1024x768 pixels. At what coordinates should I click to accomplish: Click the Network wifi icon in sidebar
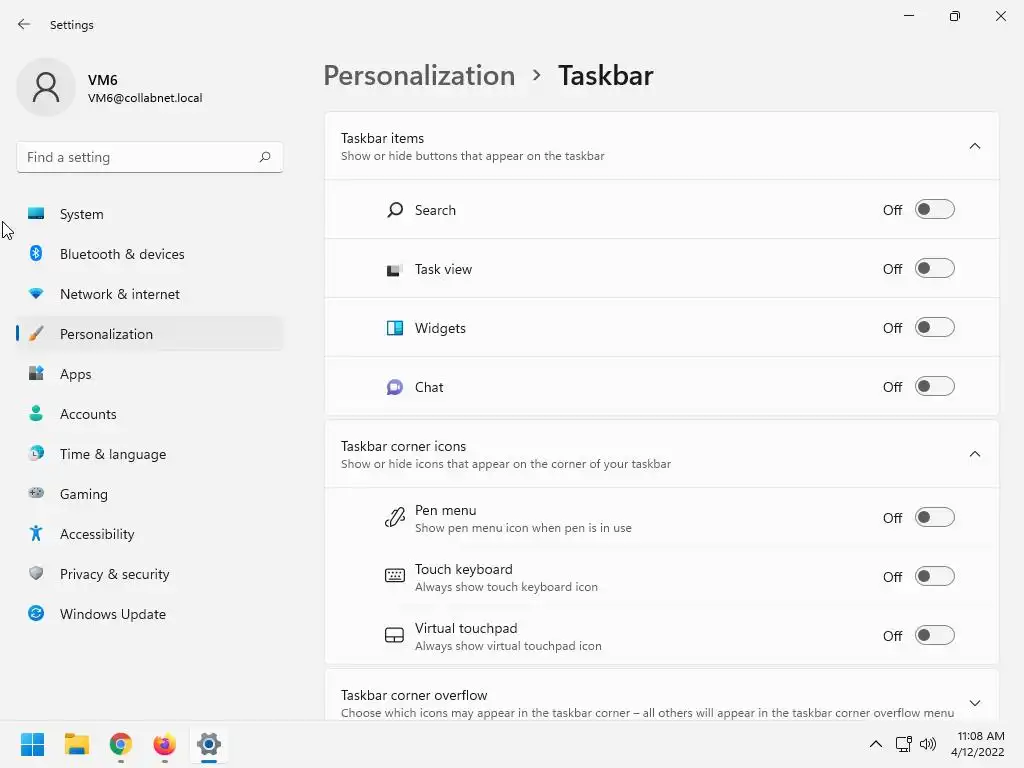pyautogui.click(x=36, y=294)
